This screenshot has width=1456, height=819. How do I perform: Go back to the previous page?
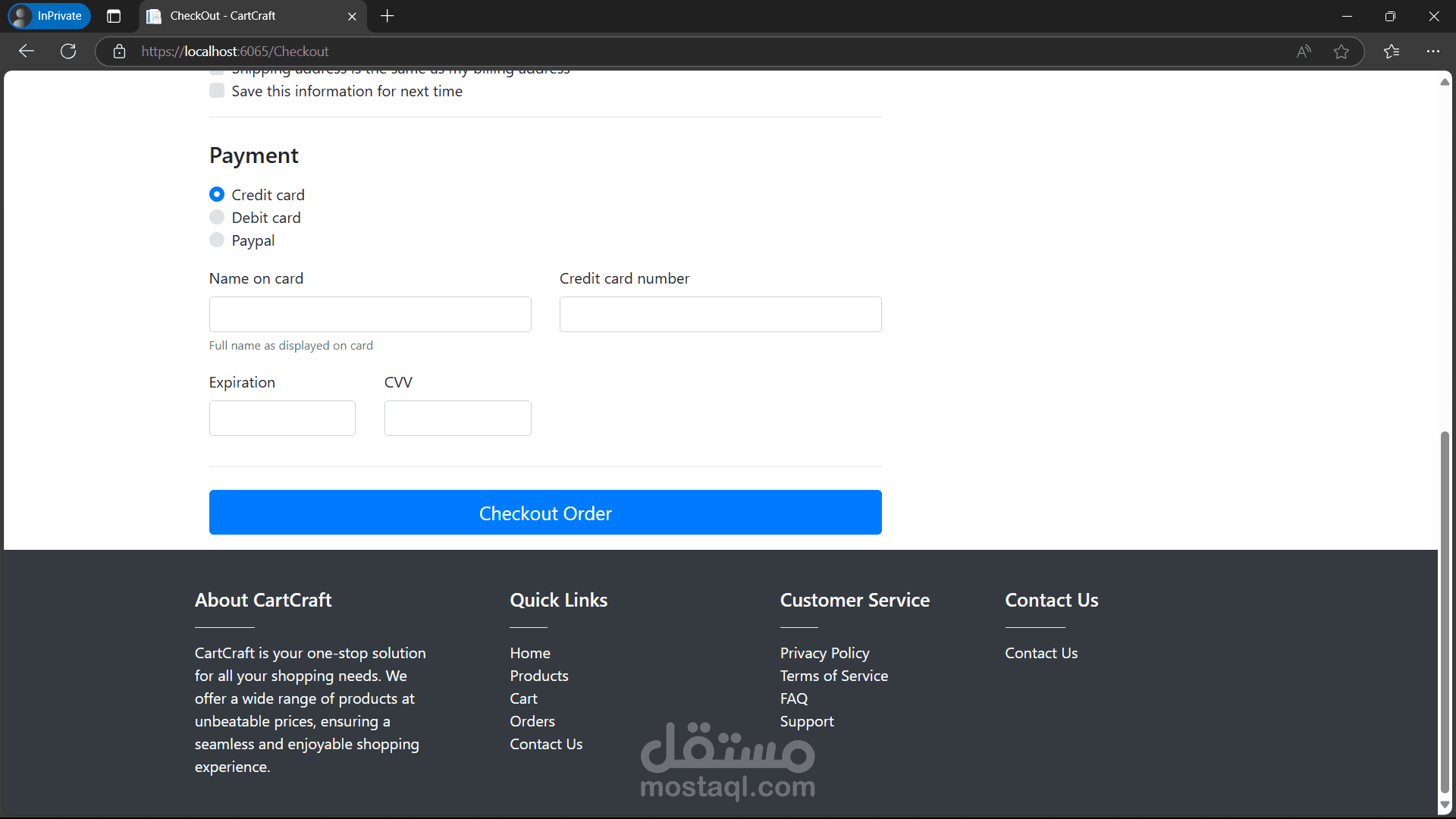(x=27, y=51)
